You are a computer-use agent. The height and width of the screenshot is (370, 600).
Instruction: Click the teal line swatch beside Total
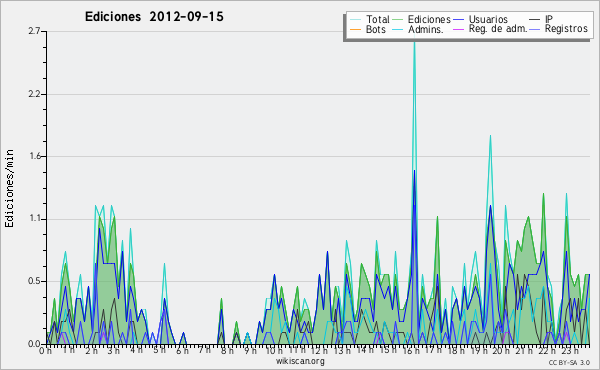pyautogui.click(x=356, y=20)
